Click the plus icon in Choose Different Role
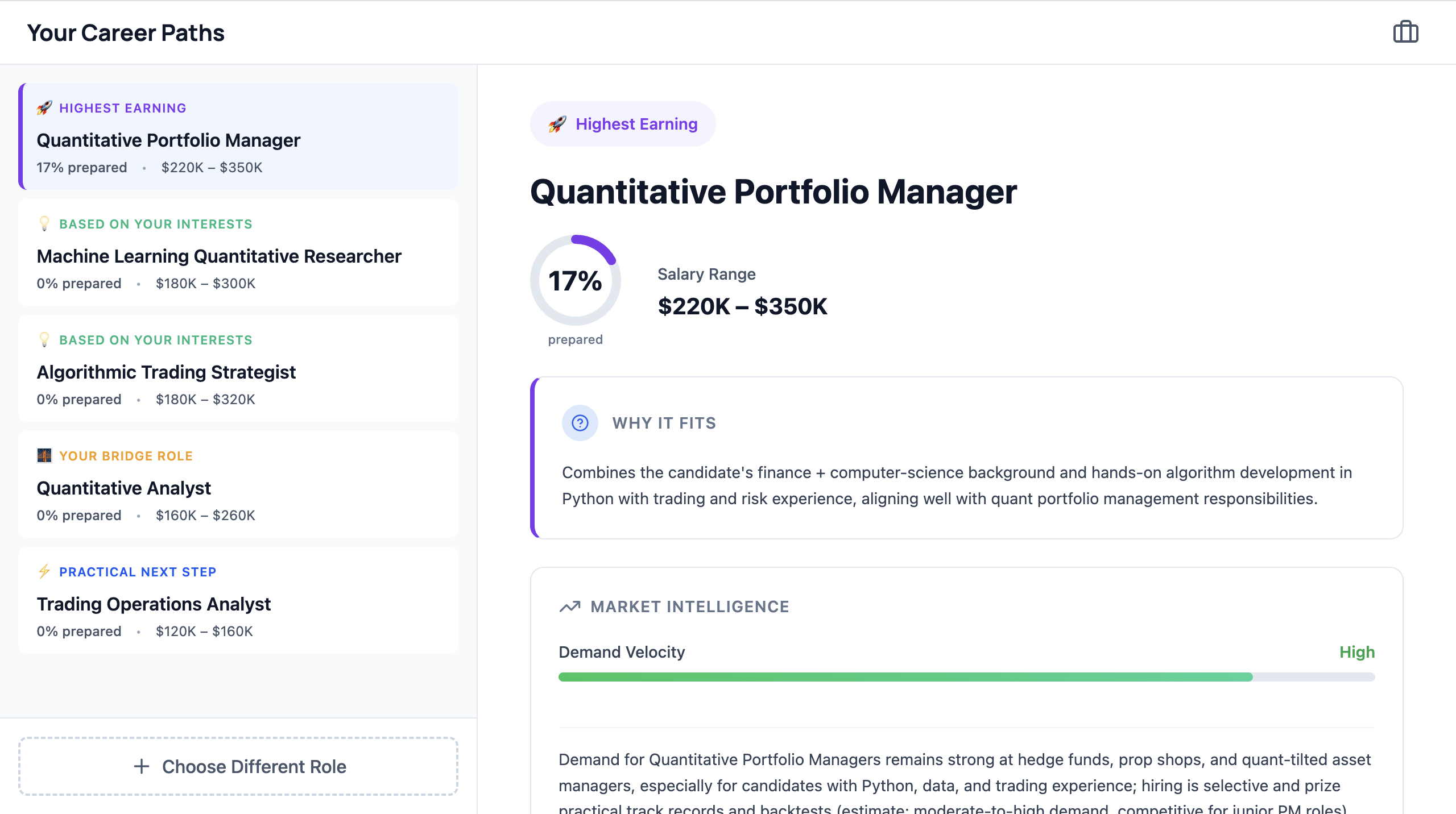 (142, 766)
